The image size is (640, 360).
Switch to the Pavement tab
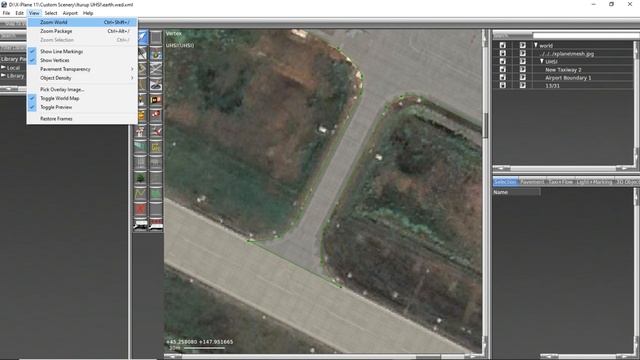point(532,182)
